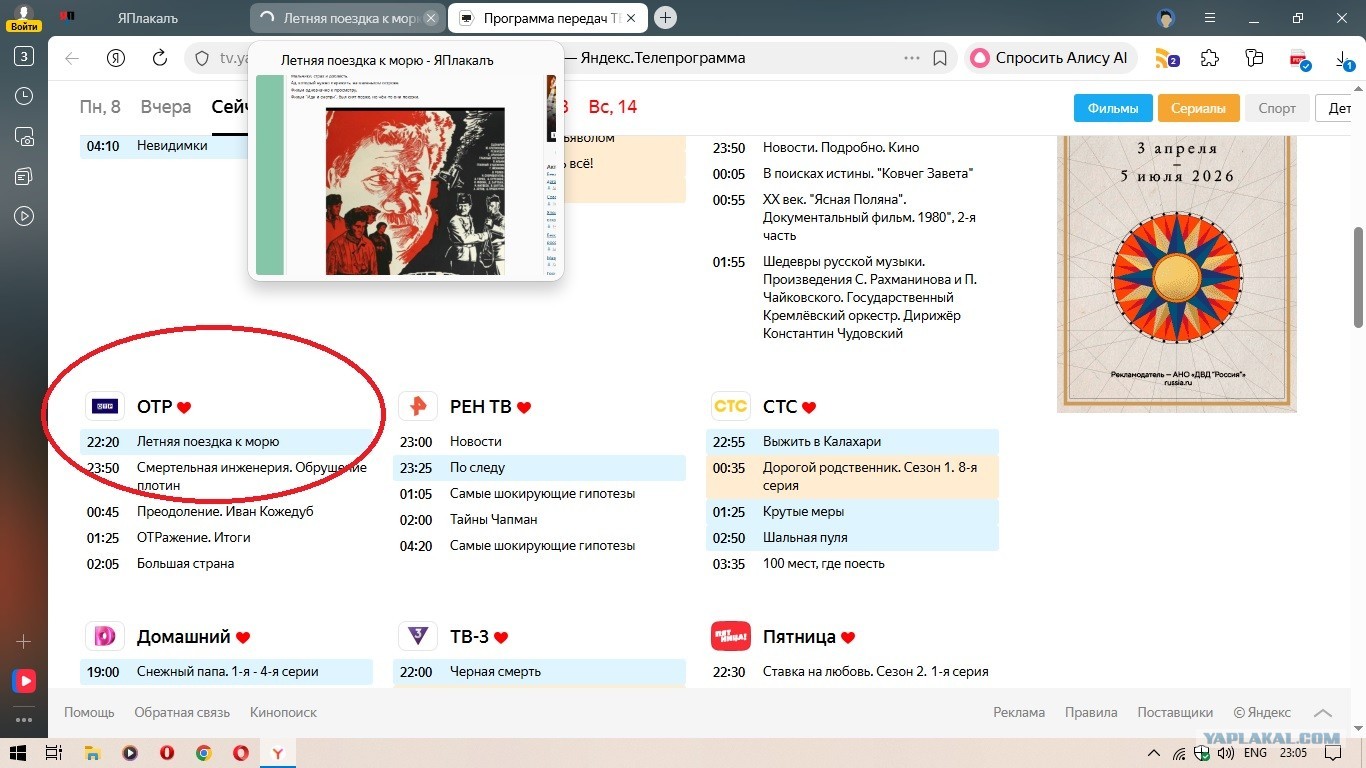Select the Вчера day tab
Viewport: 1366px width, 768px height.
(166, 107)
